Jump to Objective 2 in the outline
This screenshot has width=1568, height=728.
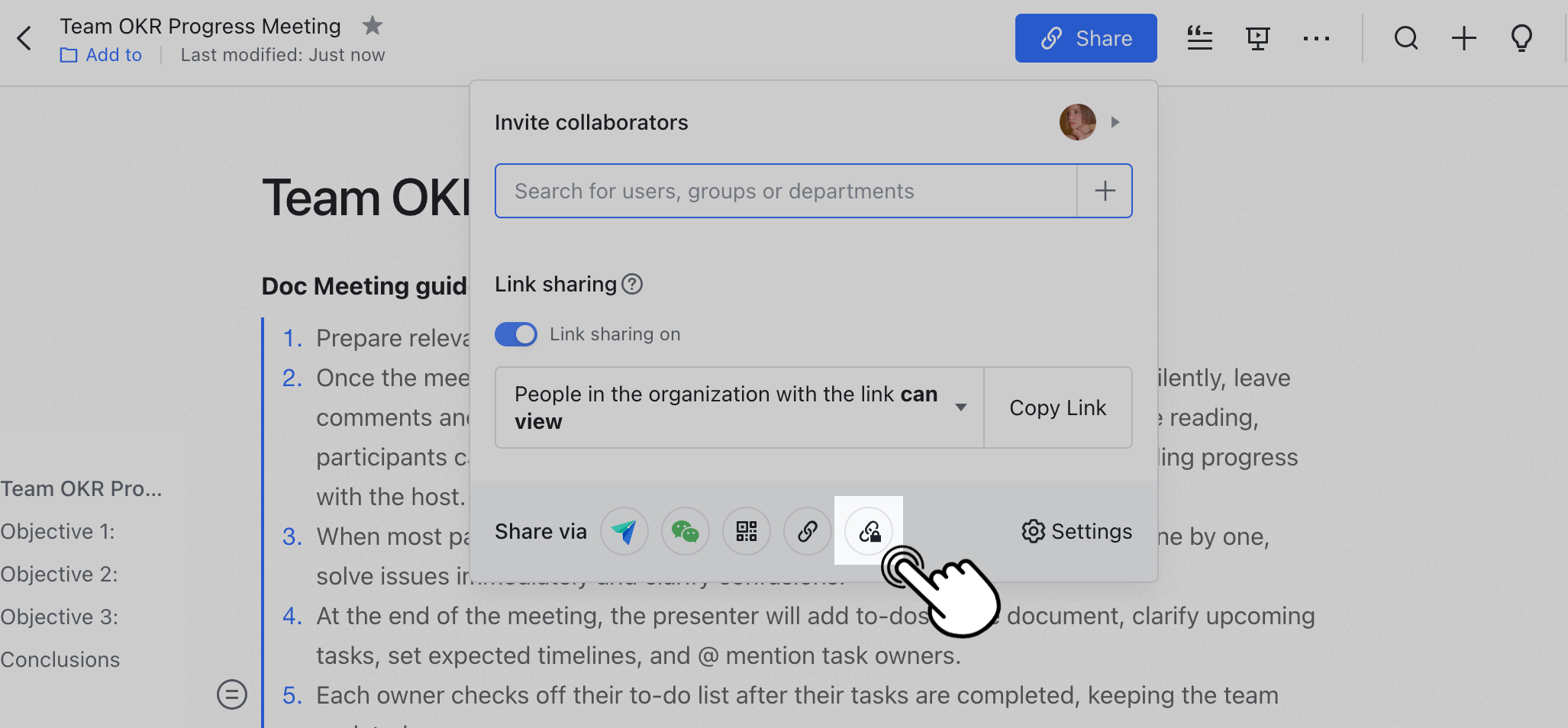[60, 574]
